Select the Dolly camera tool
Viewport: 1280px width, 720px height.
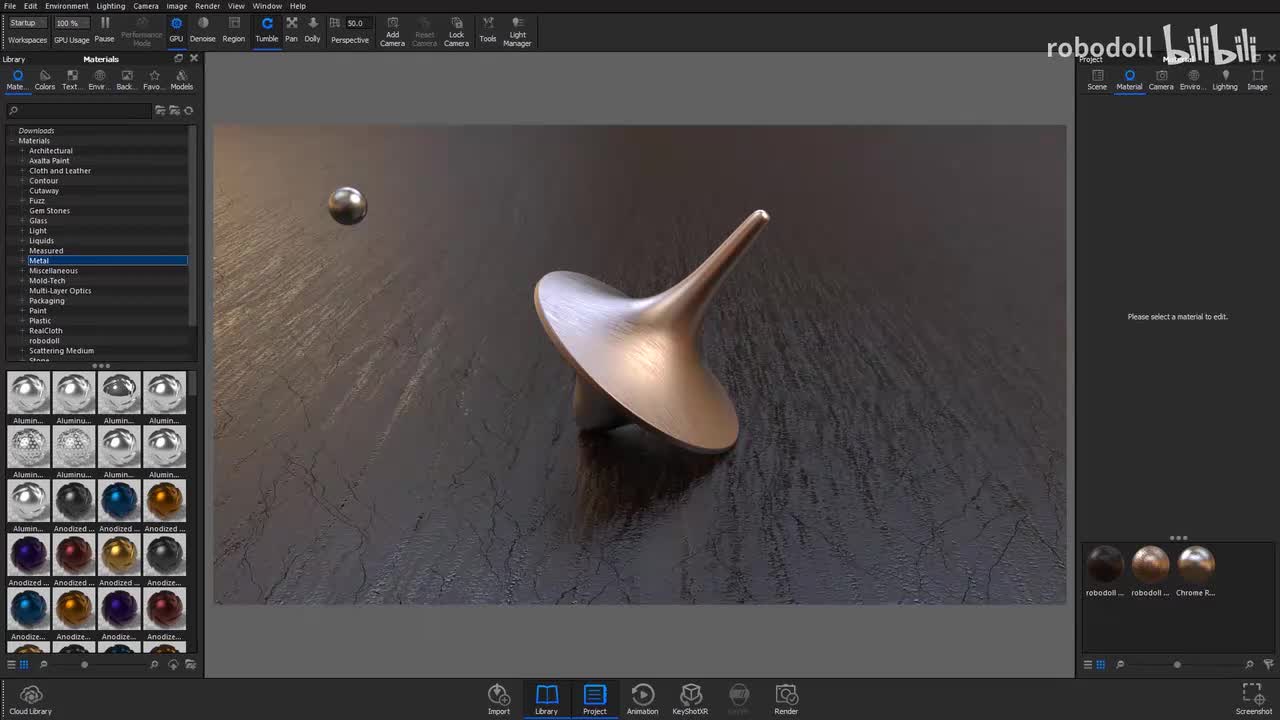pyautogui.click(x=312, y=29)
